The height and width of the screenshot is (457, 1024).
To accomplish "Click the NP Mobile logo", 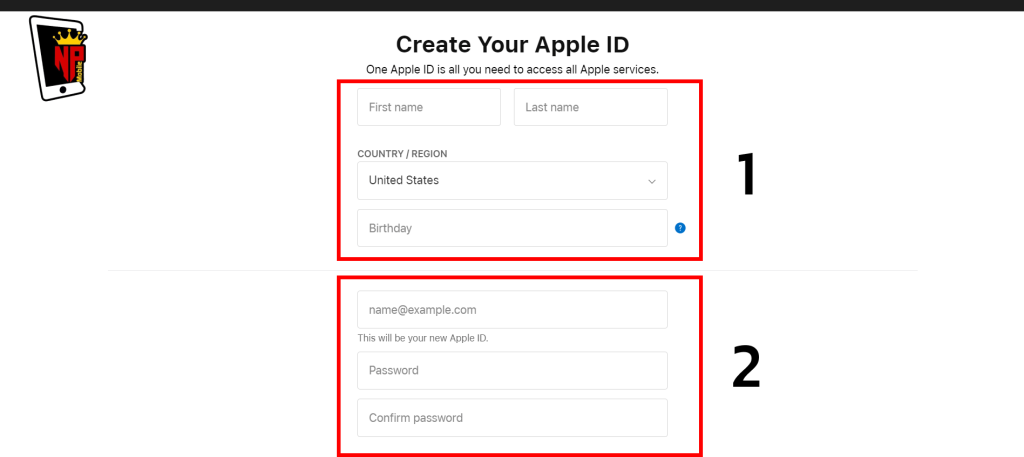I will pyautogui.click(x=58, y=58).
